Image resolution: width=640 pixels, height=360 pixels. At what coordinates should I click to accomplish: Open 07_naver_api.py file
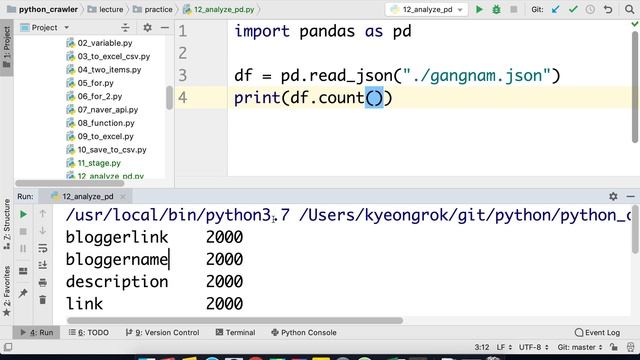102,109
